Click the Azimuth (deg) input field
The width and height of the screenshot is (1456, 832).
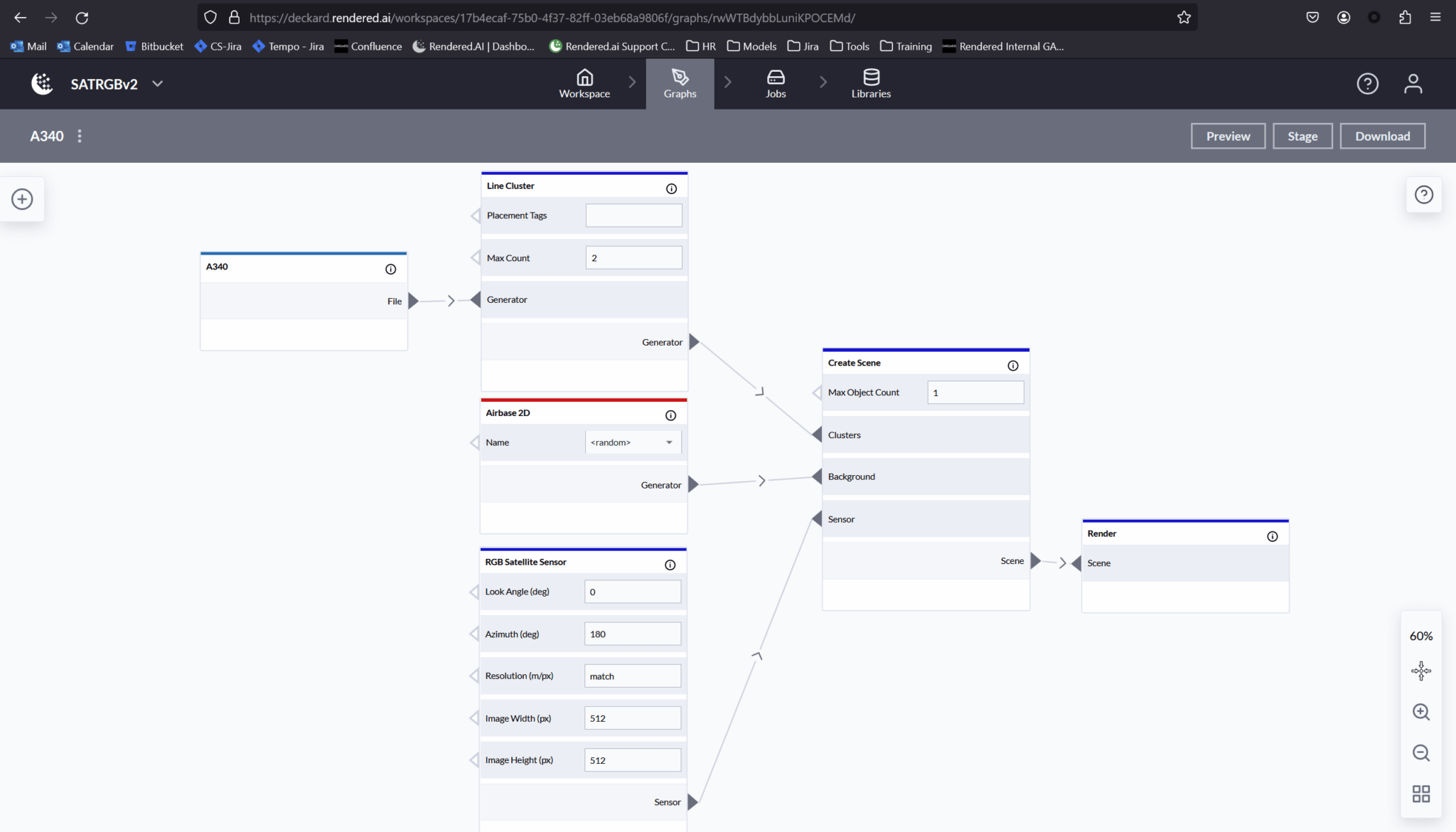click(632, 634)
